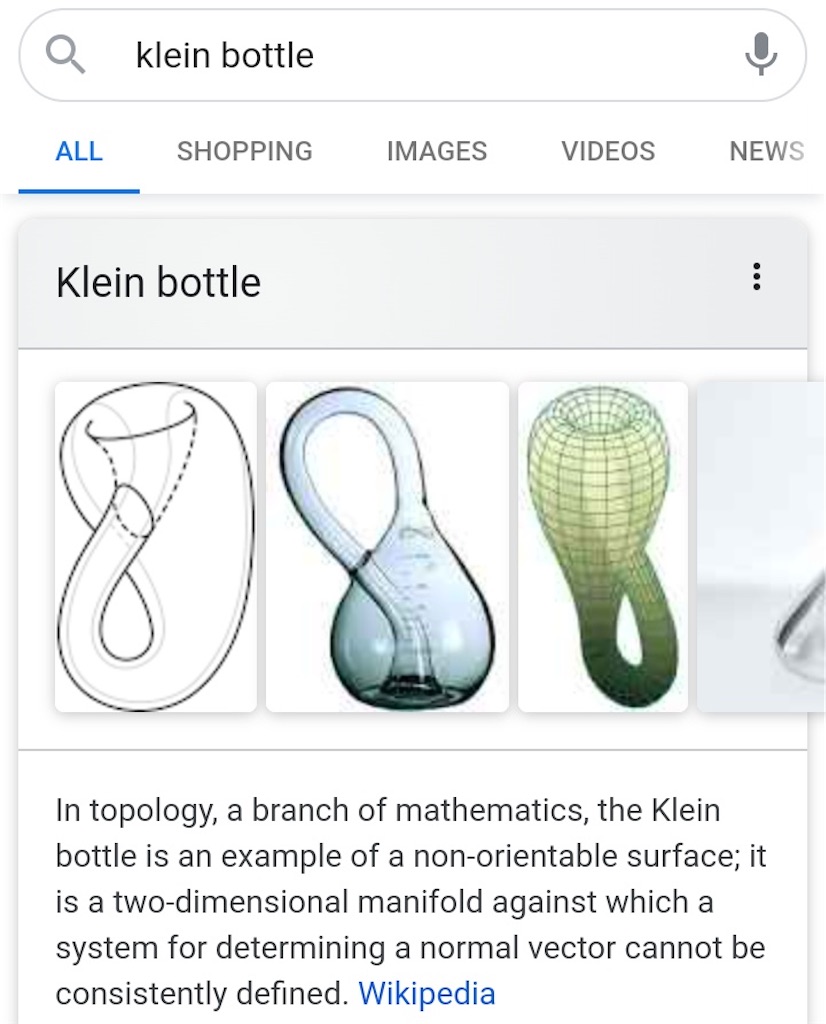This screenshot has width=826, height=1024.
Task: Open the line-drawing Klein bottle thumbnail
Action: click(156, 547)
